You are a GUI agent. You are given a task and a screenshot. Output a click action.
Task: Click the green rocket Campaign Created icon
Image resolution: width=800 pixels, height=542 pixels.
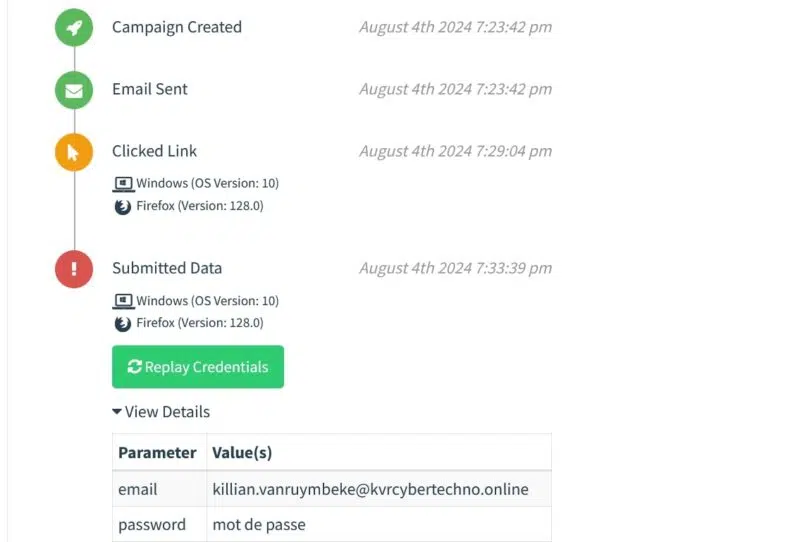[74, 28]
